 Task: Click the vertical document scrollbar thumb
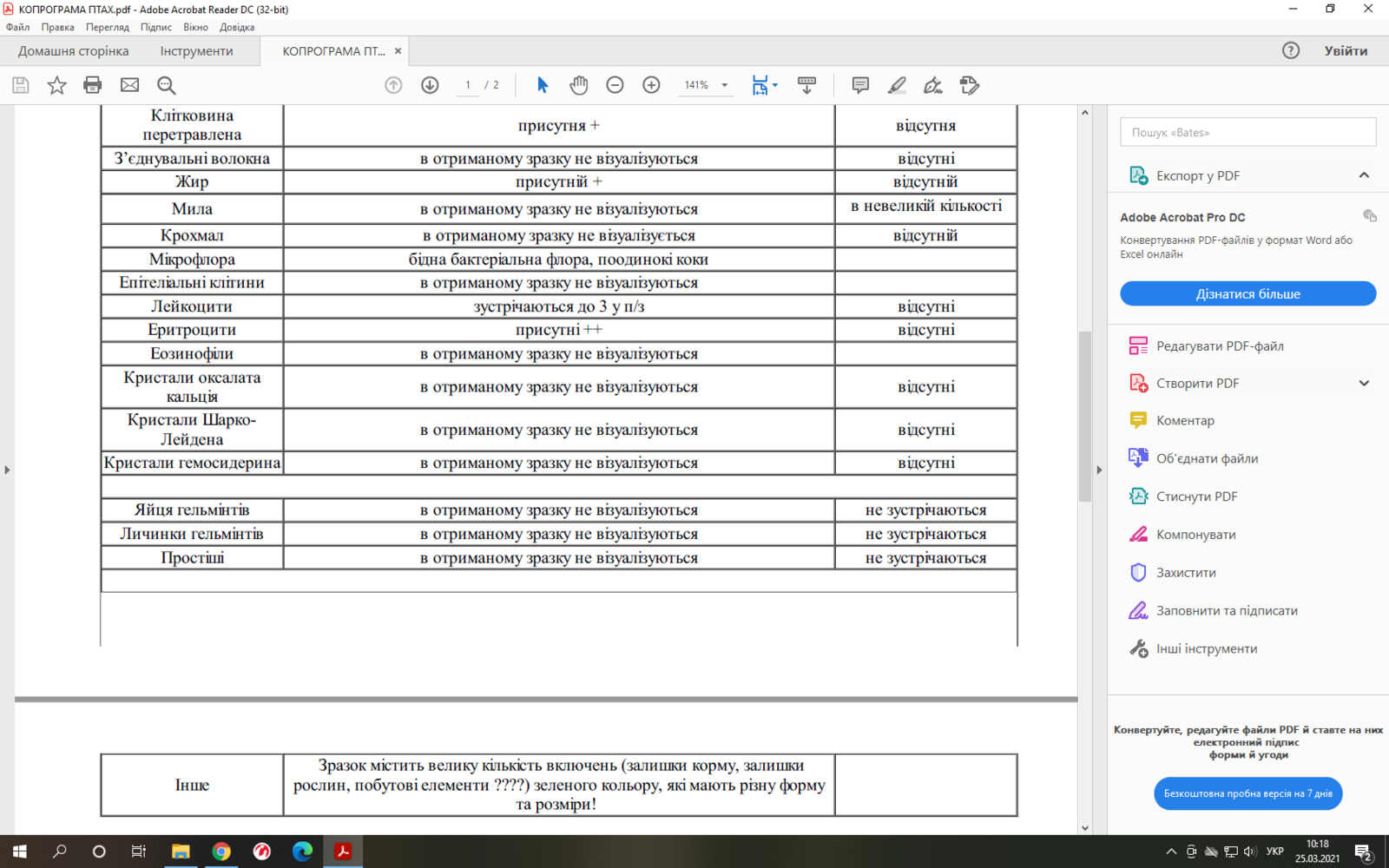point(1084,417)
